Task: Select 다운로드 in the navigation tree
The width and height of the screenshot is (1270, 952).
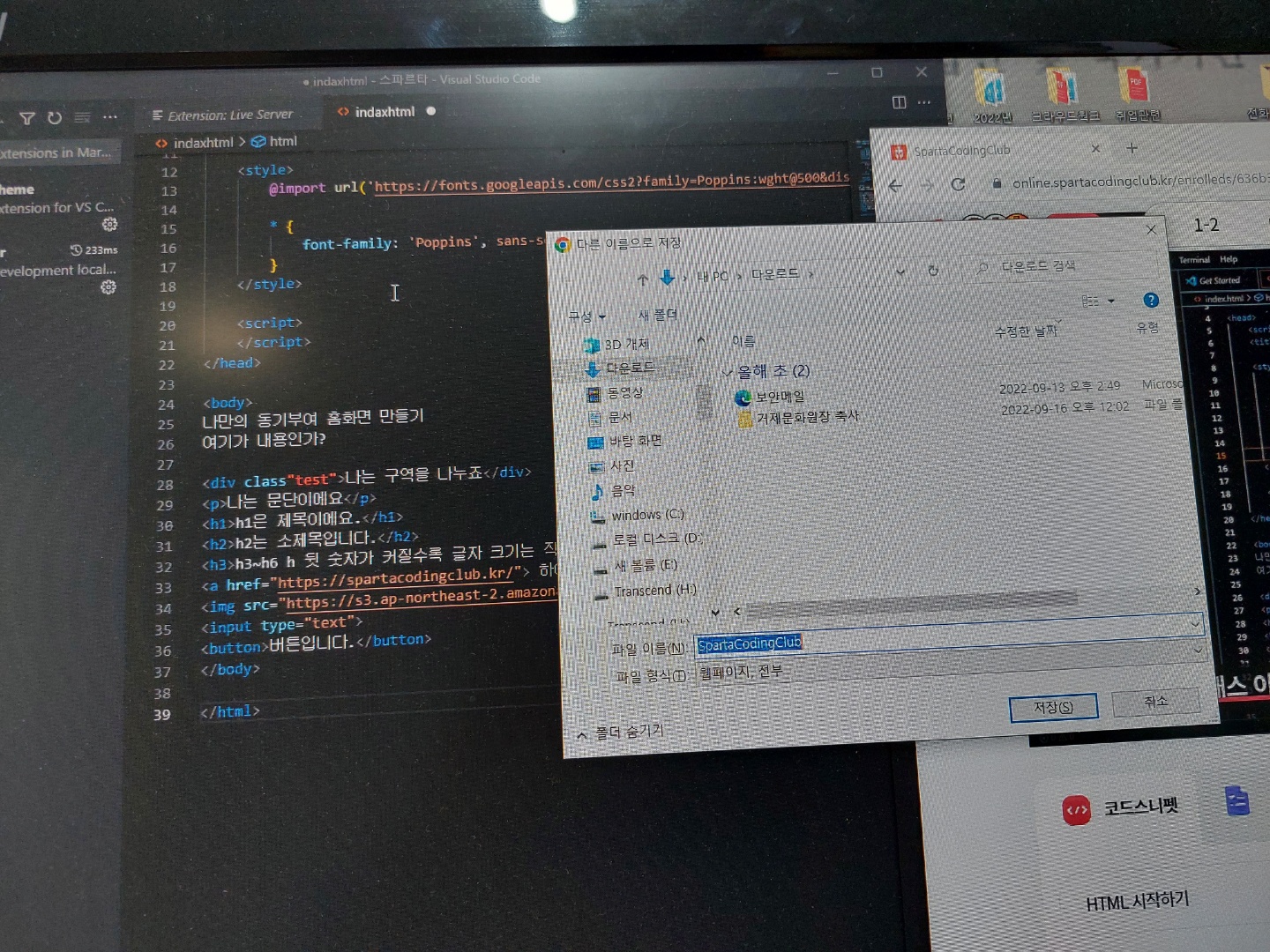Action: coord(620,368)
